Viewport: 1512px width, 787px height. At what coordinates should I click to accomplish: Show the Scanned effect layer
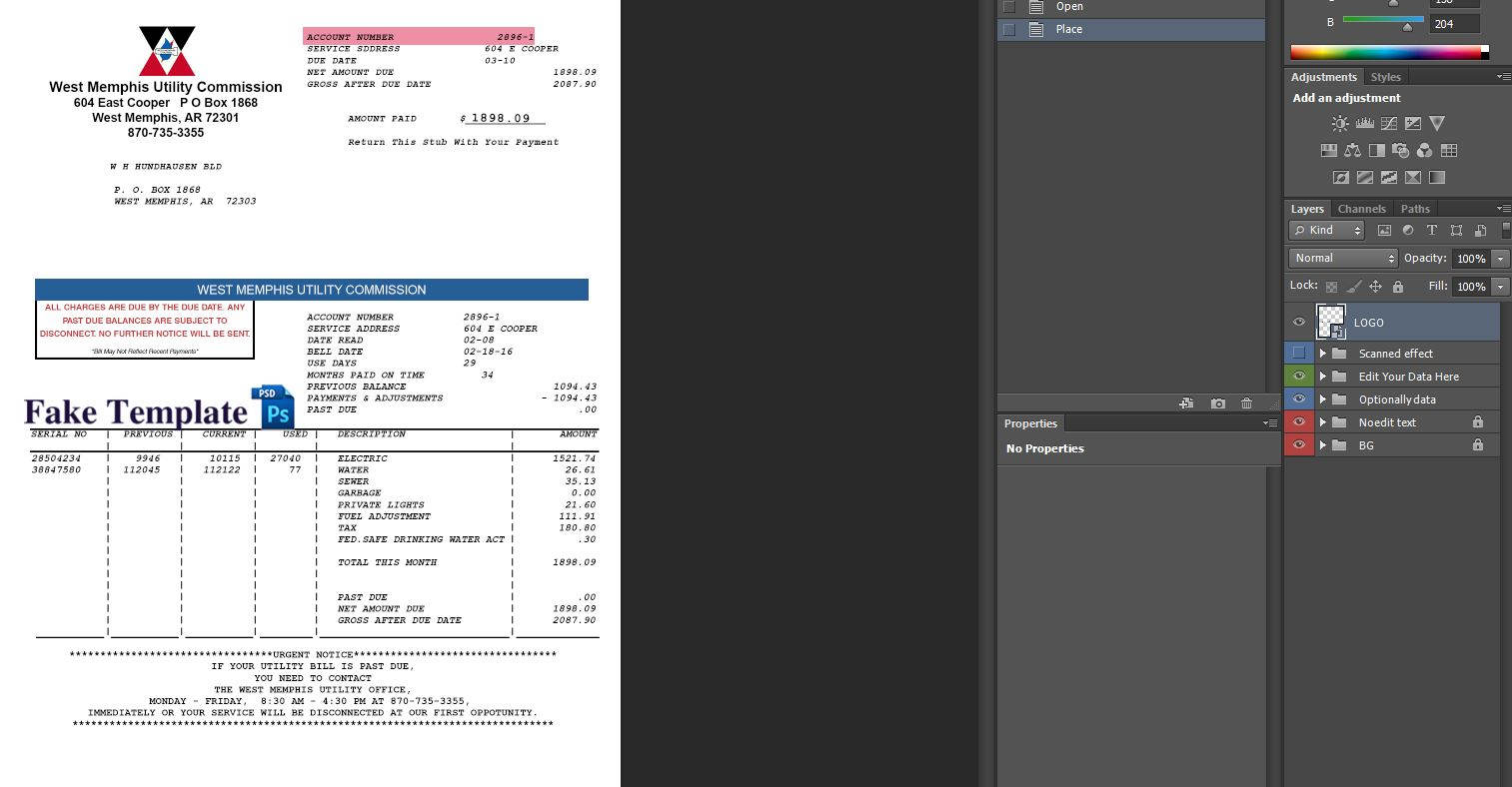[1298, 353]
